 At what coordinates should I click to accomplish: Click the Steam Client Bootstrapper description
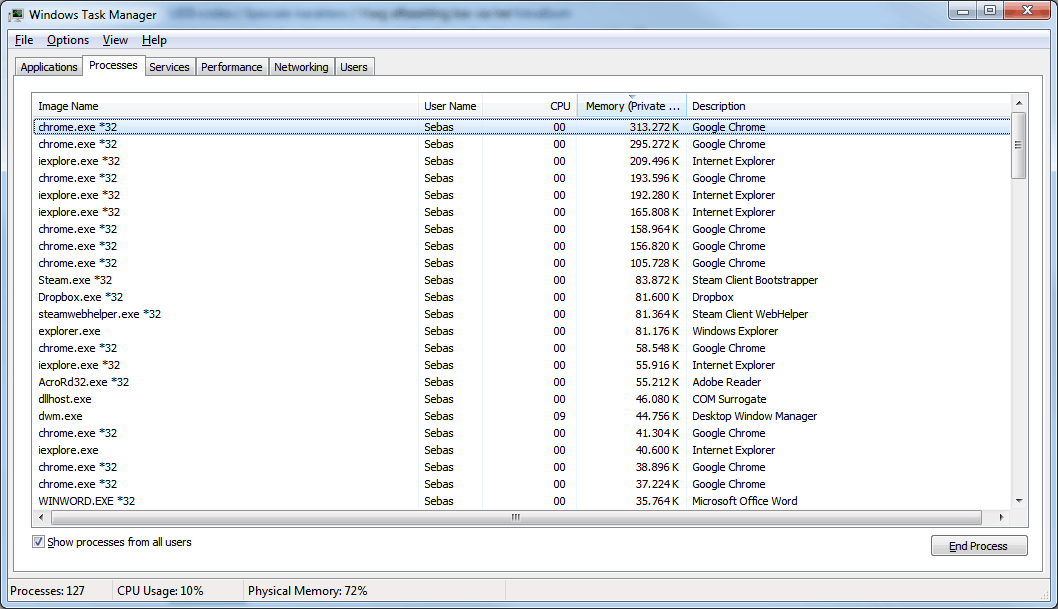[755, 280]
